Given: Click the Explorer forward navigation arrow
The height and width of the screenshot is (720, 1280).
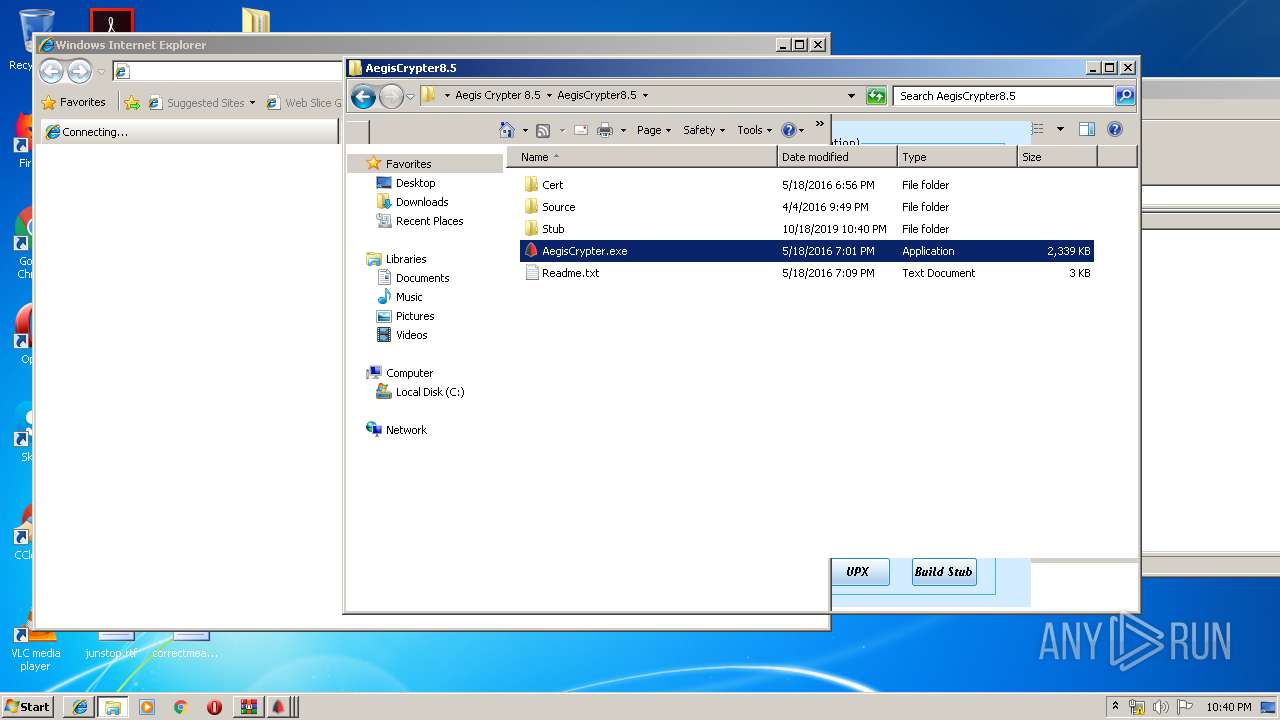Looking at the screenshot, I should (391, 96).
